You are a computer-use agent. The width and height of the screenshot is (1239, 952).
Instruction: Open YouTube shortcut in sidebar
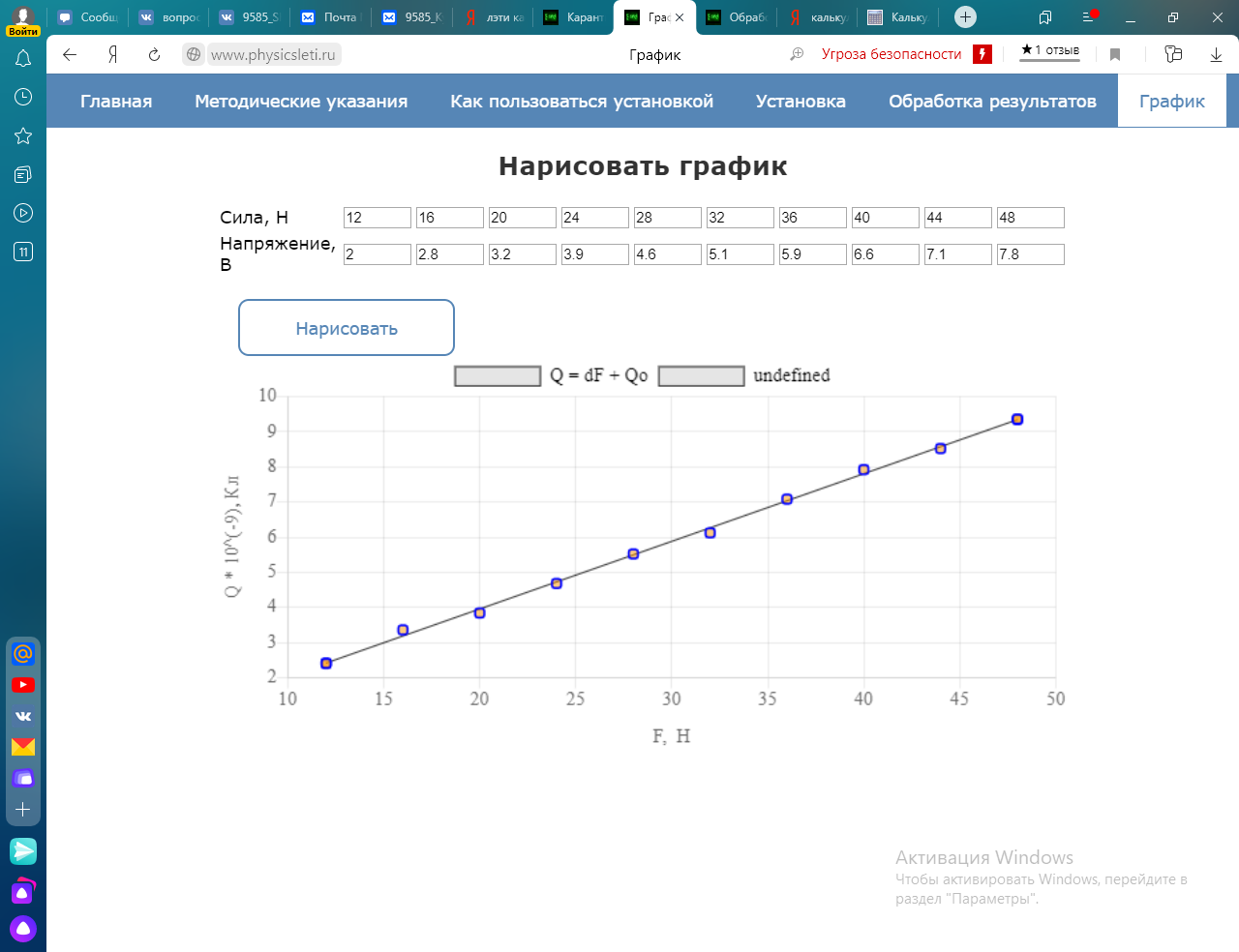click(23, 685)
